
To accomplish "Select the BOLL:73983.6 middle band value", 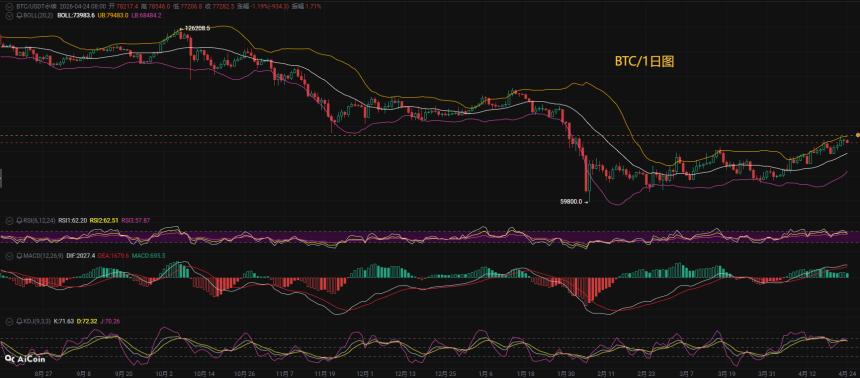I will tap(75, 16).
